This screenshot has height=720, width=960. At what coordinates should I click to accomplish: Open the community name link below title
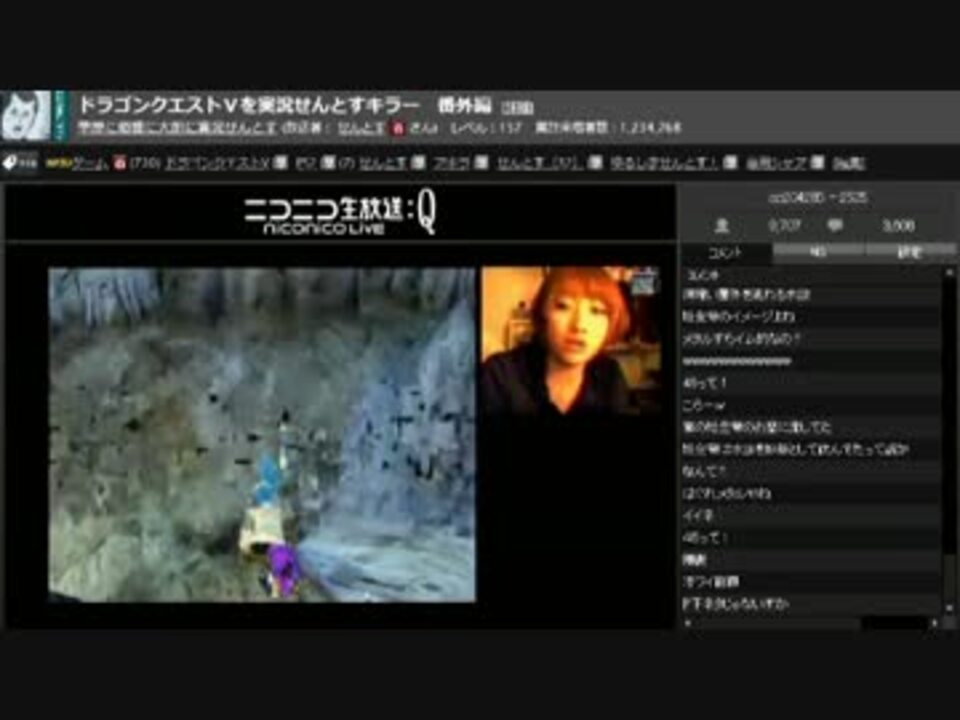pos(178,128)
